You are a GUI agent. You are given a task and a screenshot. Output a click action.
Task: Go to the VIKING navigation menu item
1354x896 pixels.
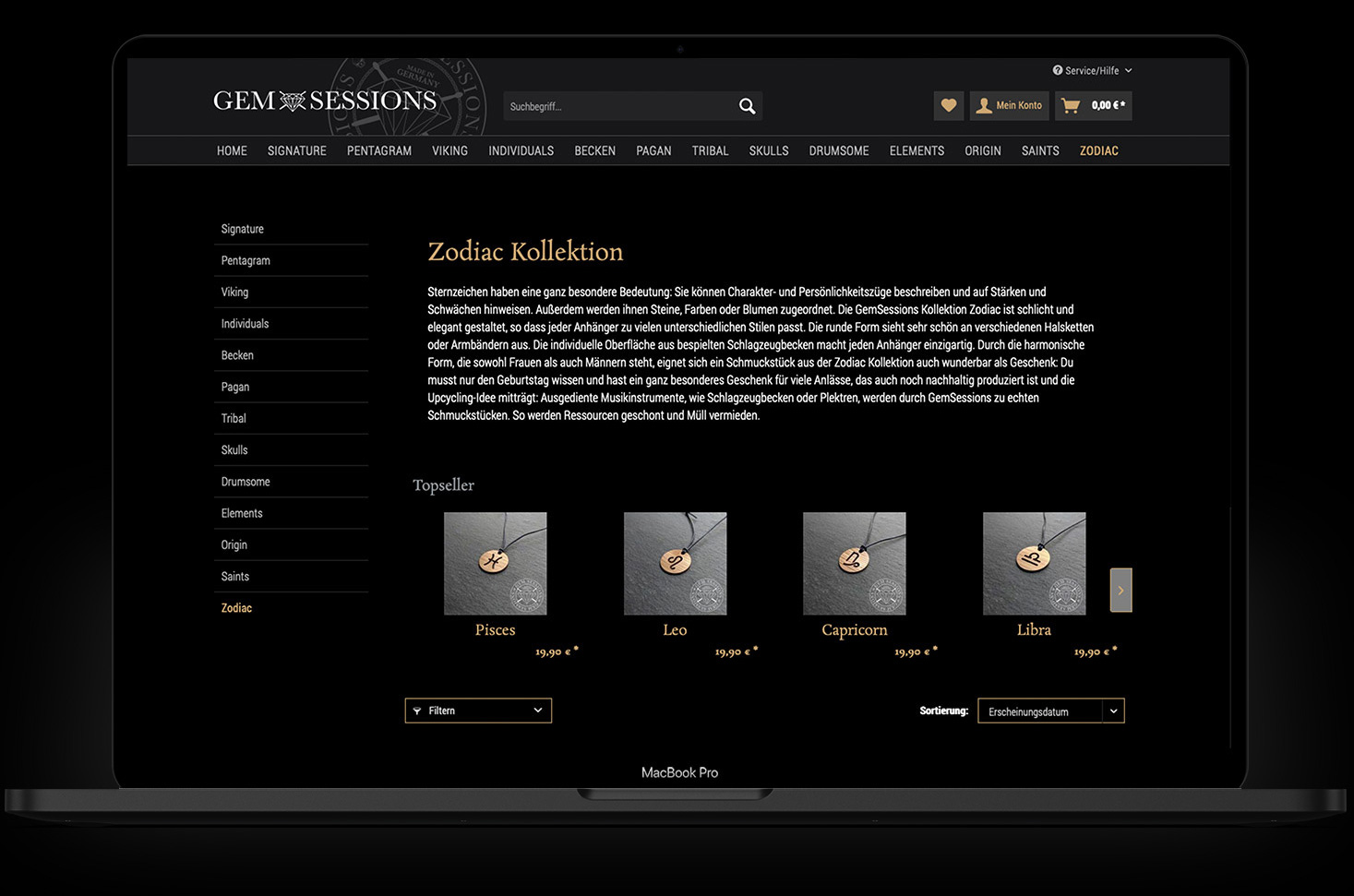[449, 150]
